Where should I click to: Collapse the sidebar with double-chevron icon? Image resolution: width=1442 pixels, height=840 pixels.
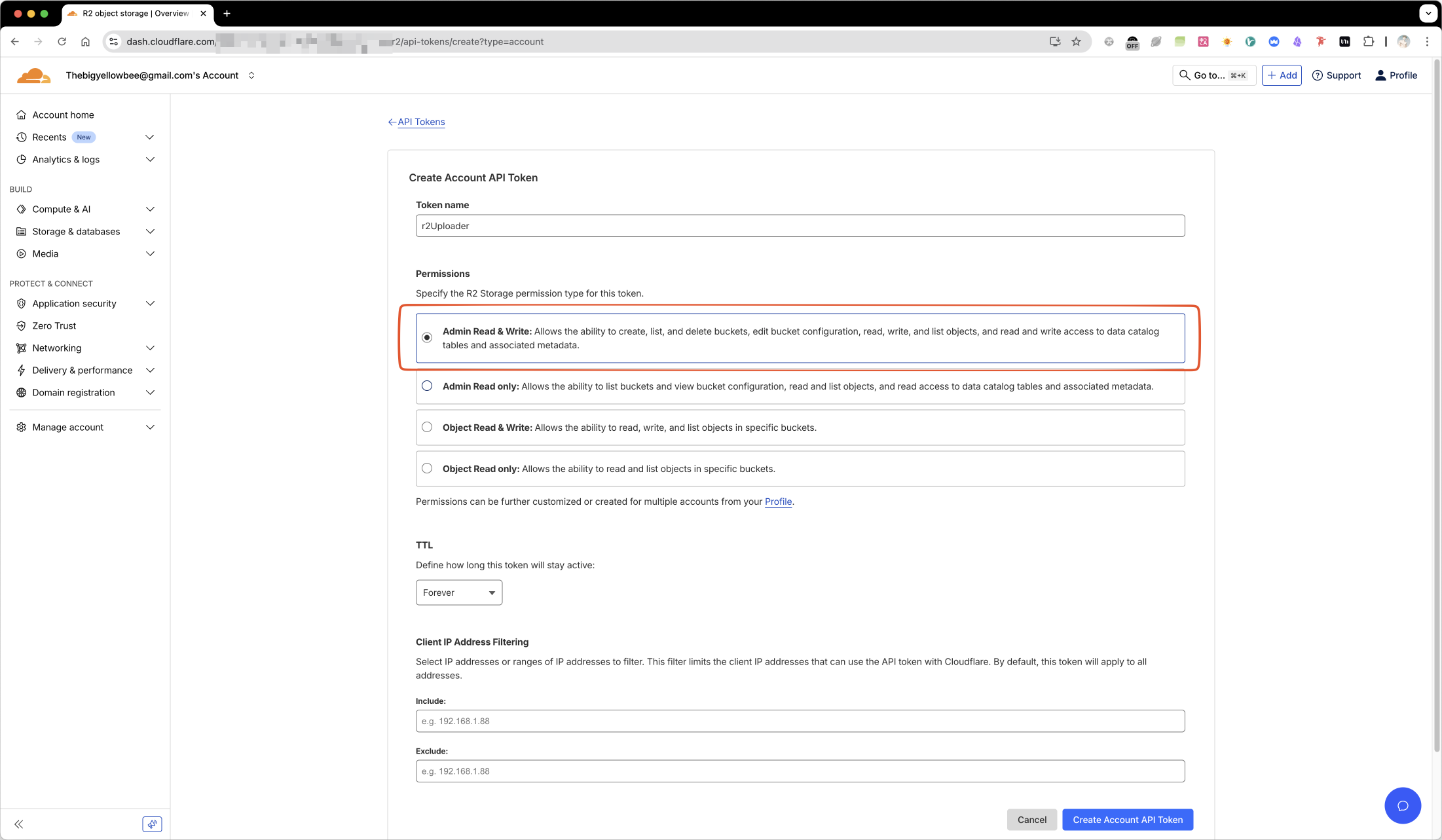point(19,824)
